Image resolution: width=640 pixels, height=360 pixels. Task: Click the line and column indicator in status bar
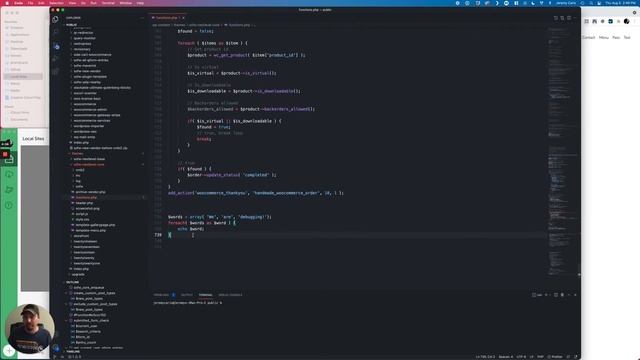tap(485, 357)
